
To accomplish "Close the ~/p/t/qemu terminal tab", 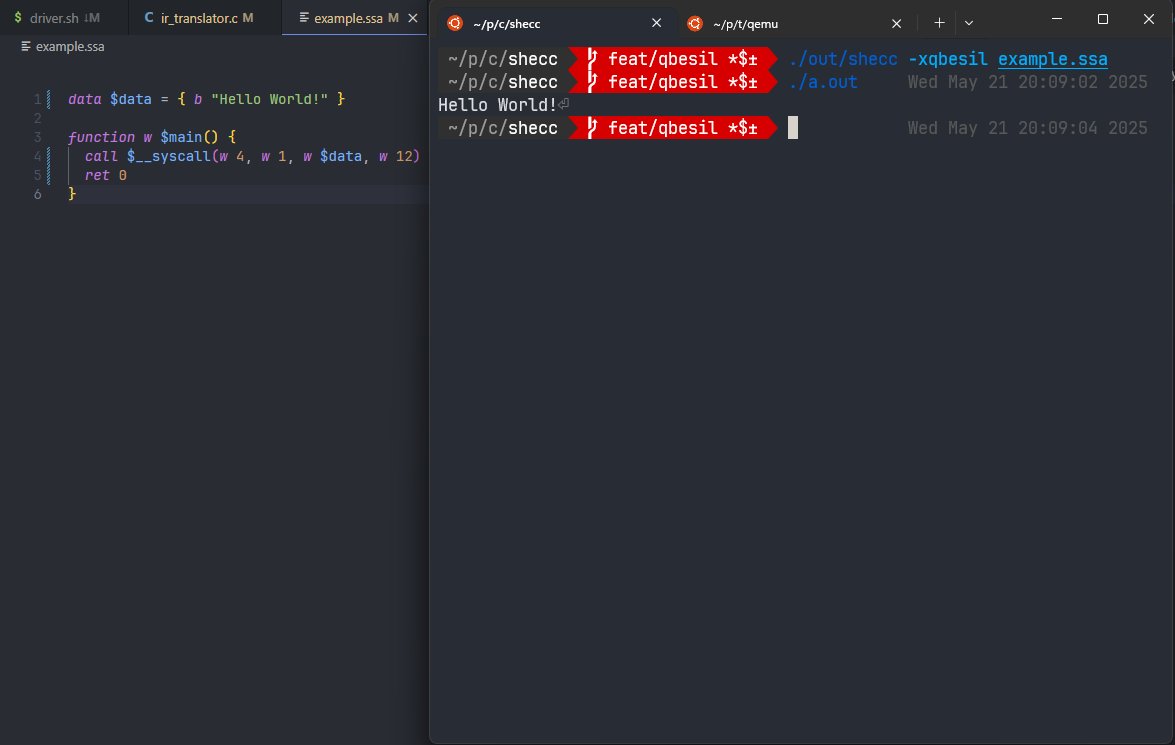I will coord(896,23).
